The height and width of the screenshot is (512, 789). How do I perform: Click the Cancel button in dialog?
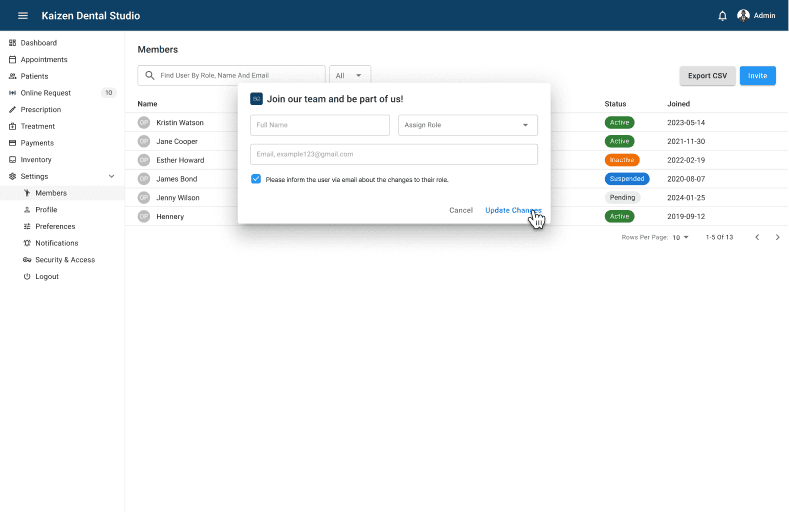click(461, 210)
